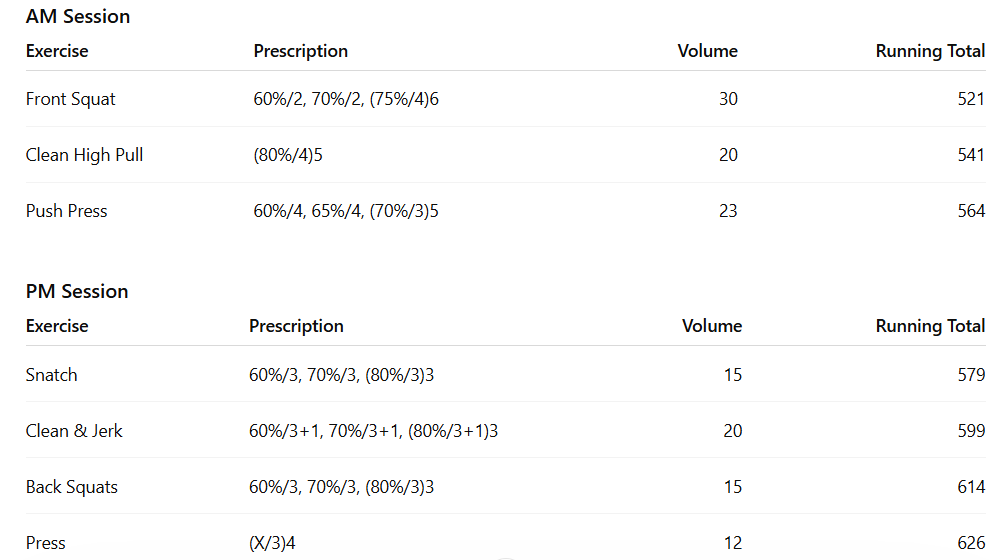Click the Back Squats exercise cell

(72, 487)
